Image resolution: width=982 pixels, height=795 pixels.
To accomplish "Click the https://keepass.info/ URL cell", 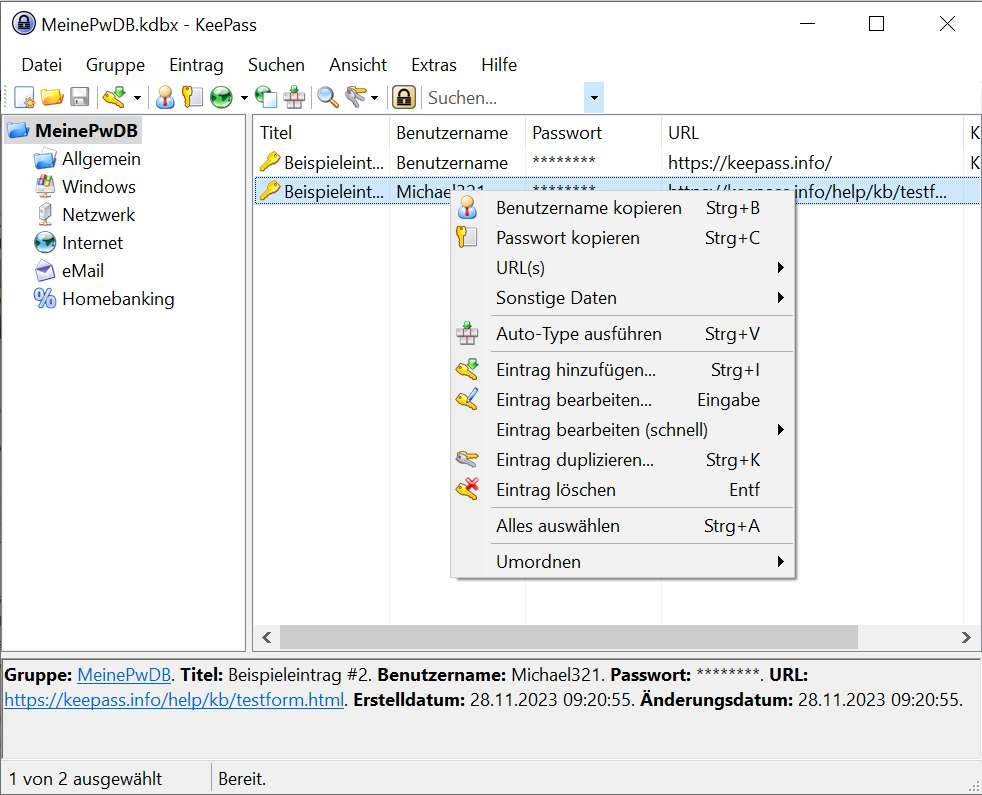I will coord(750,163).
